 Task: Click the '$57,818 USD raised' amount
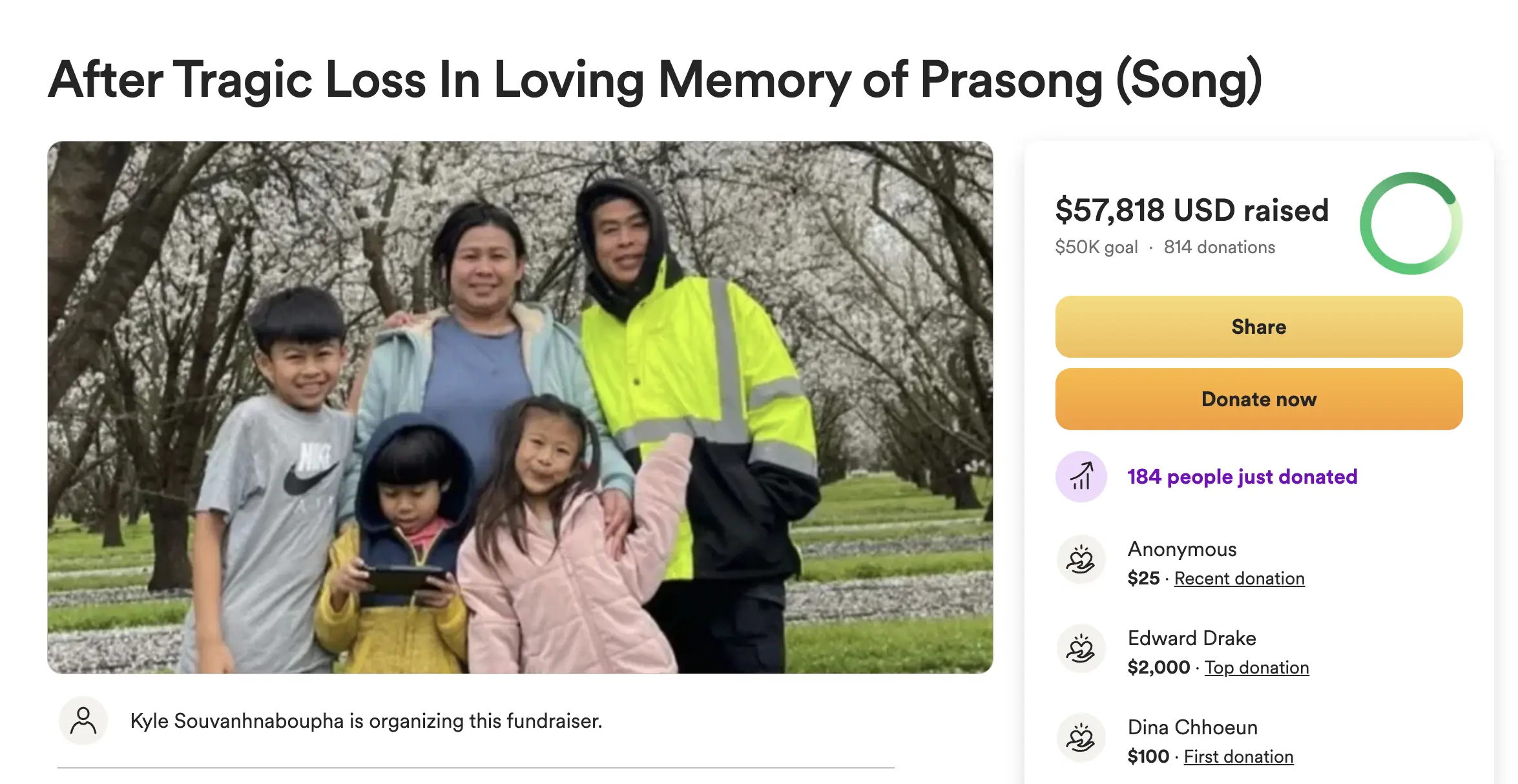(1192, 211)
